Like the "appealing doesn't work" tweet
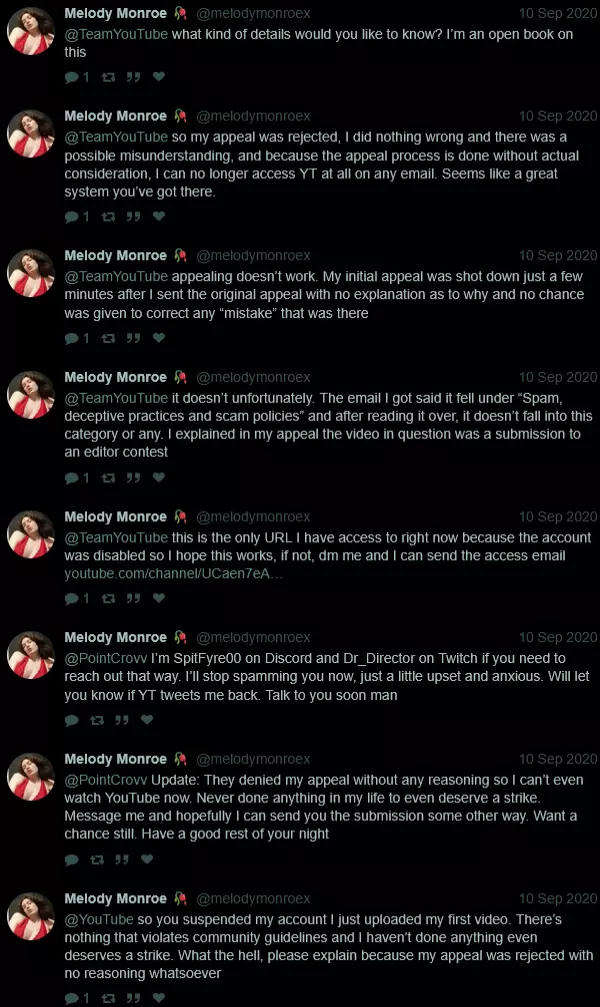This screenshot has height=1007, width=600. [x=159, y=339]
